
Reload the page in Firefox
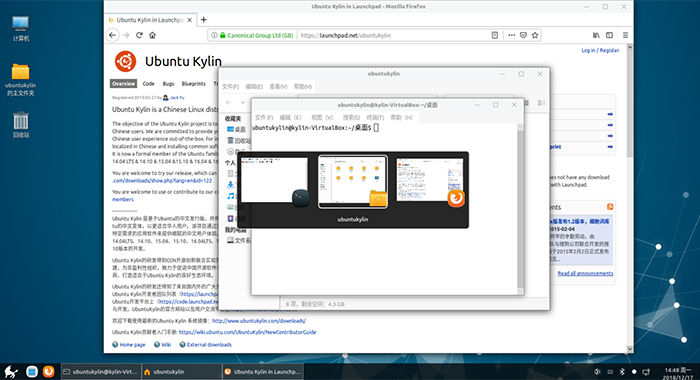(x=139, y=35)
